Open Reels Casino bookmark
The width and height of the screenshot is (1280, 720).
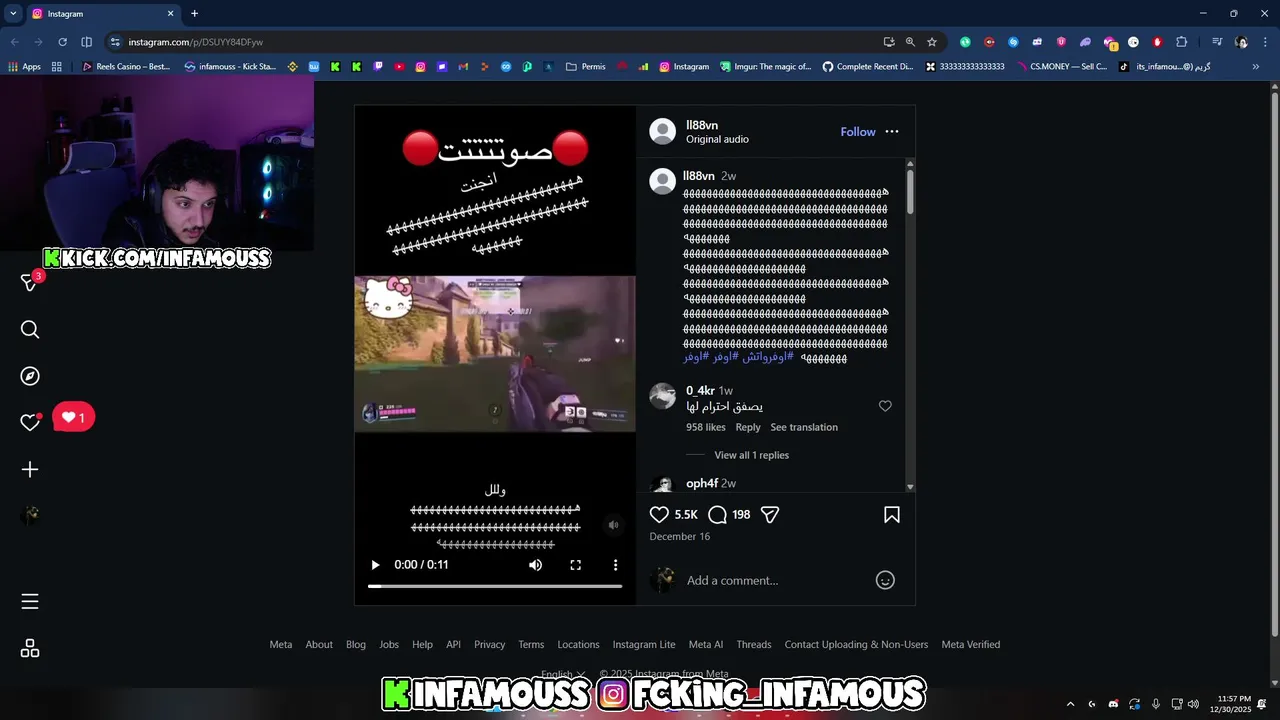(126, 67)
